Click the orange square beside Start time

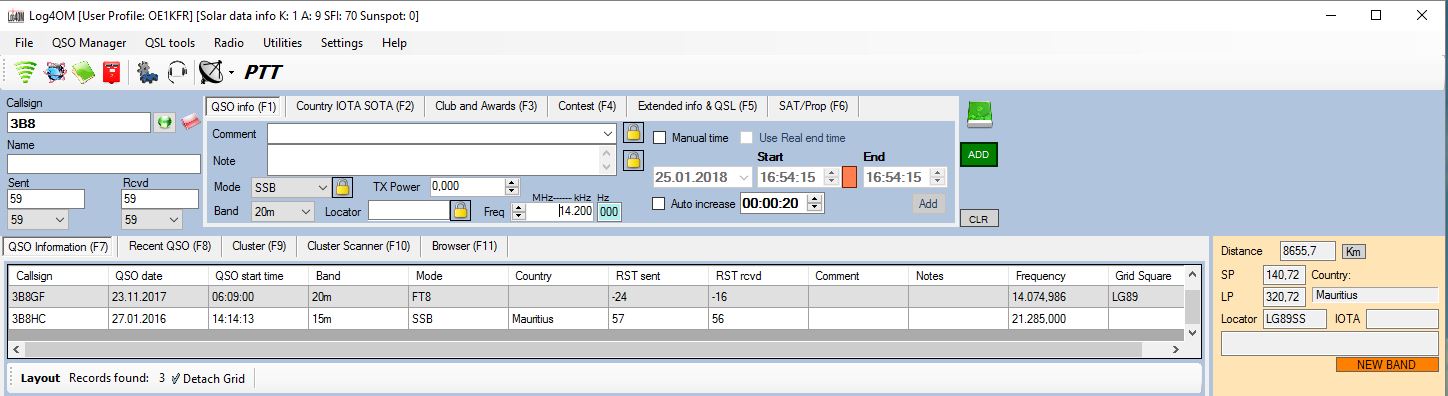[849, 177]
